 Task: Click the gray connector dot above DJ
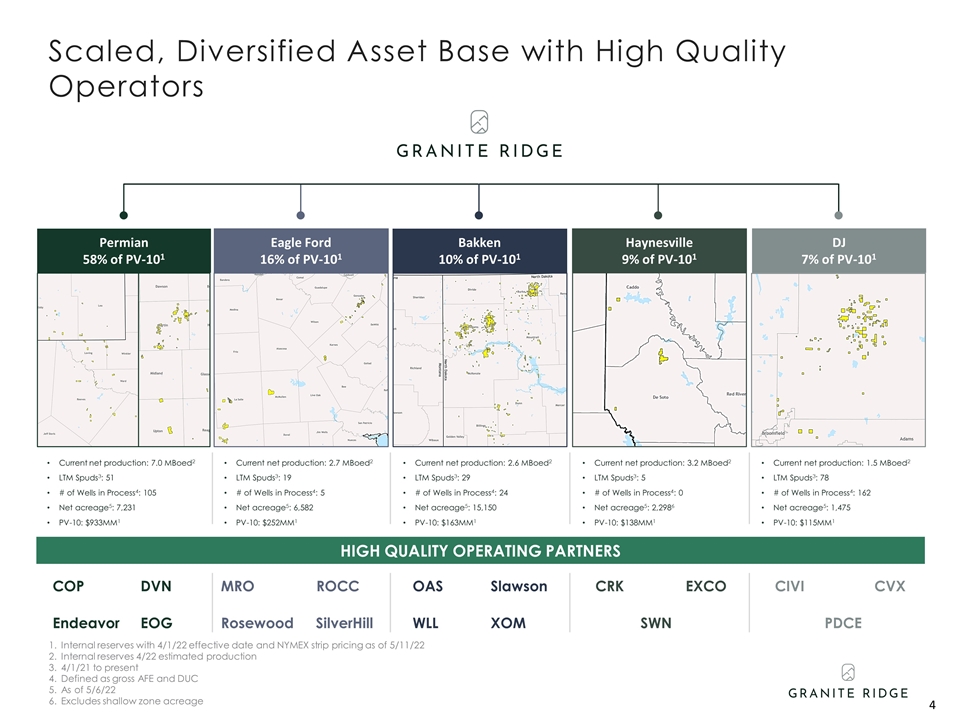pyautogui.click(x=838, y=214)
